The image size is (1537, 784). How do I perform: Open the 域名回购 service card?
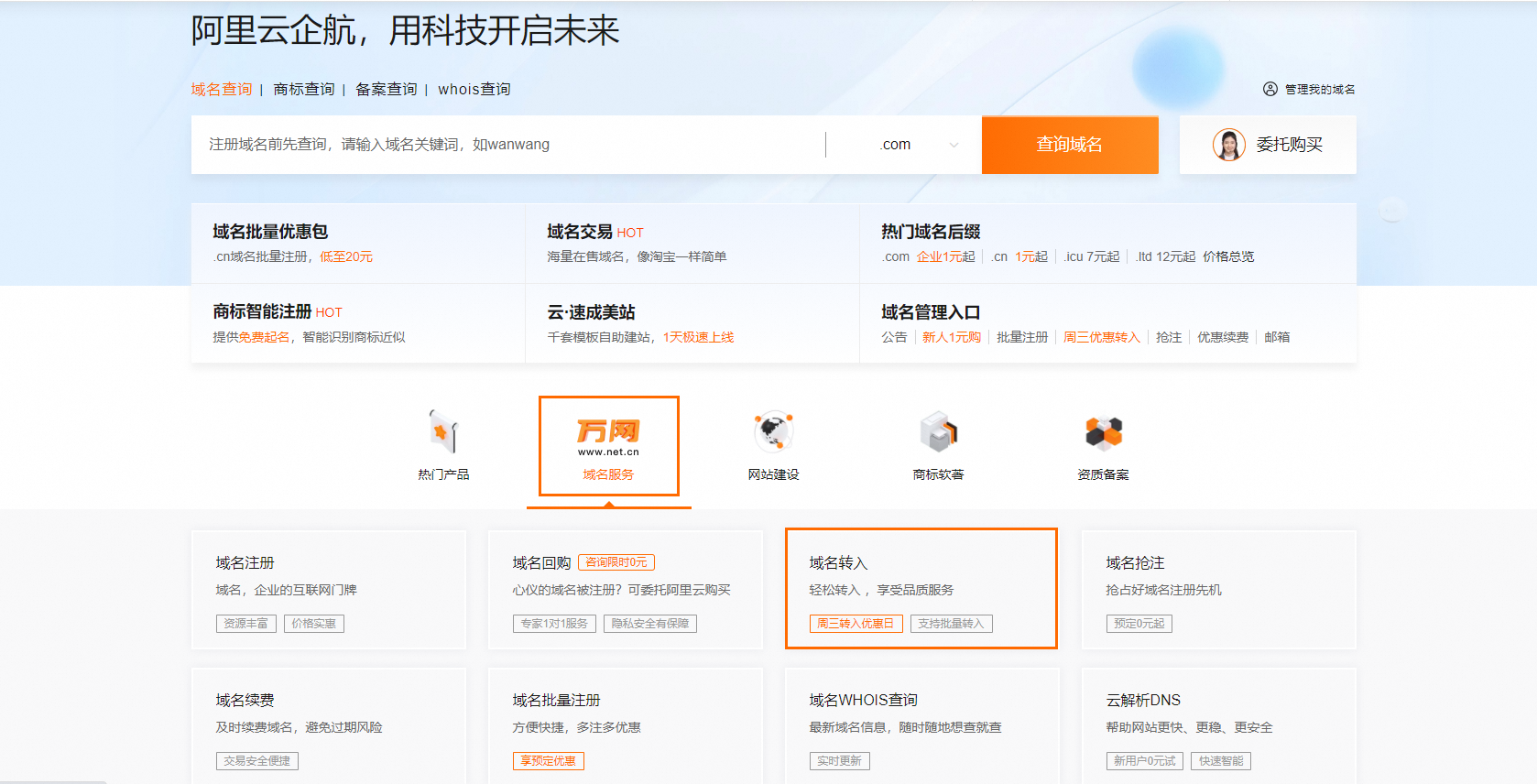click(626, 590)
